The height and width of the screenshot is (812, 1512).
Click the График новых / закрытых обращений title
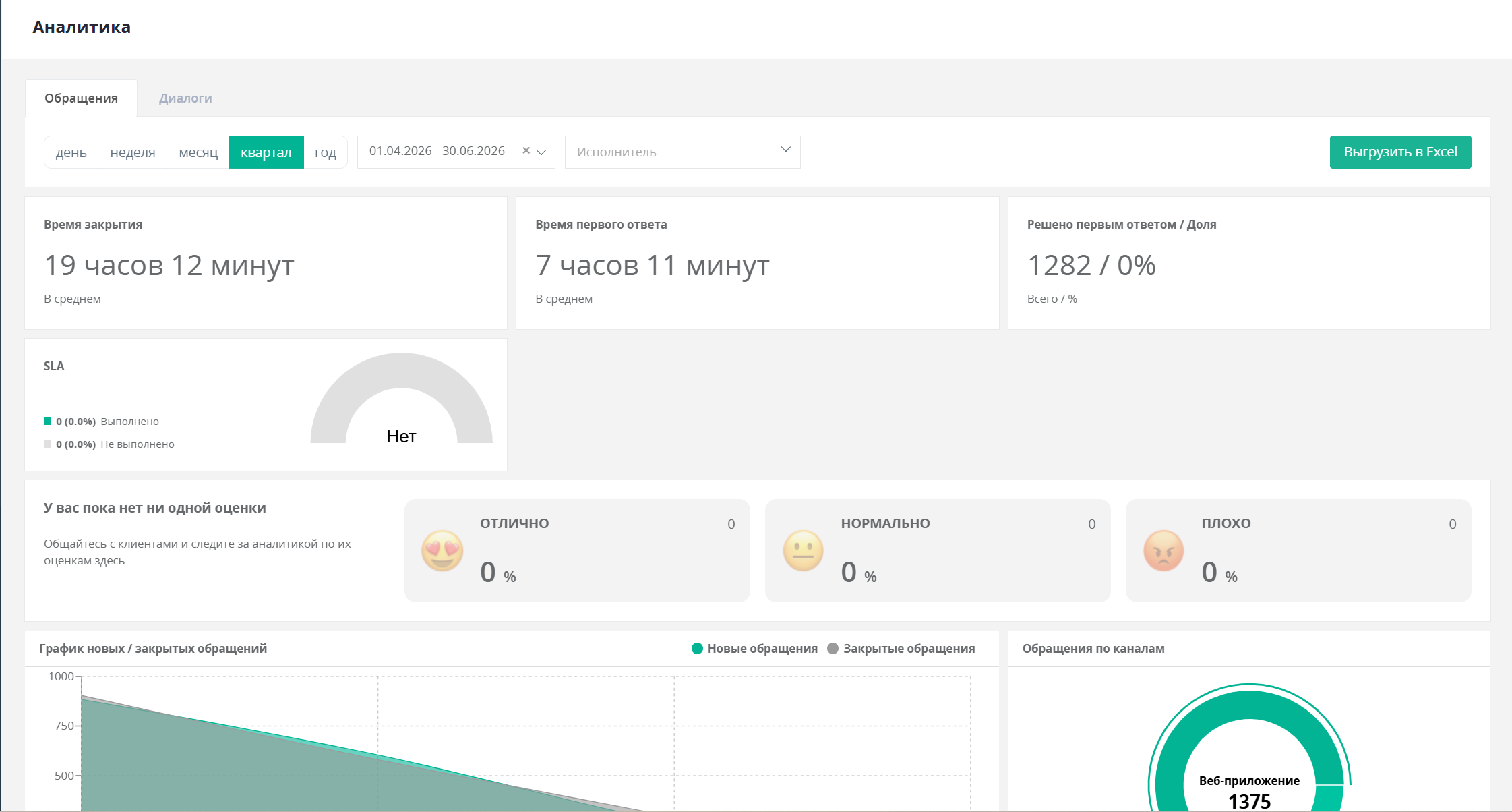[x=153, y=649]
